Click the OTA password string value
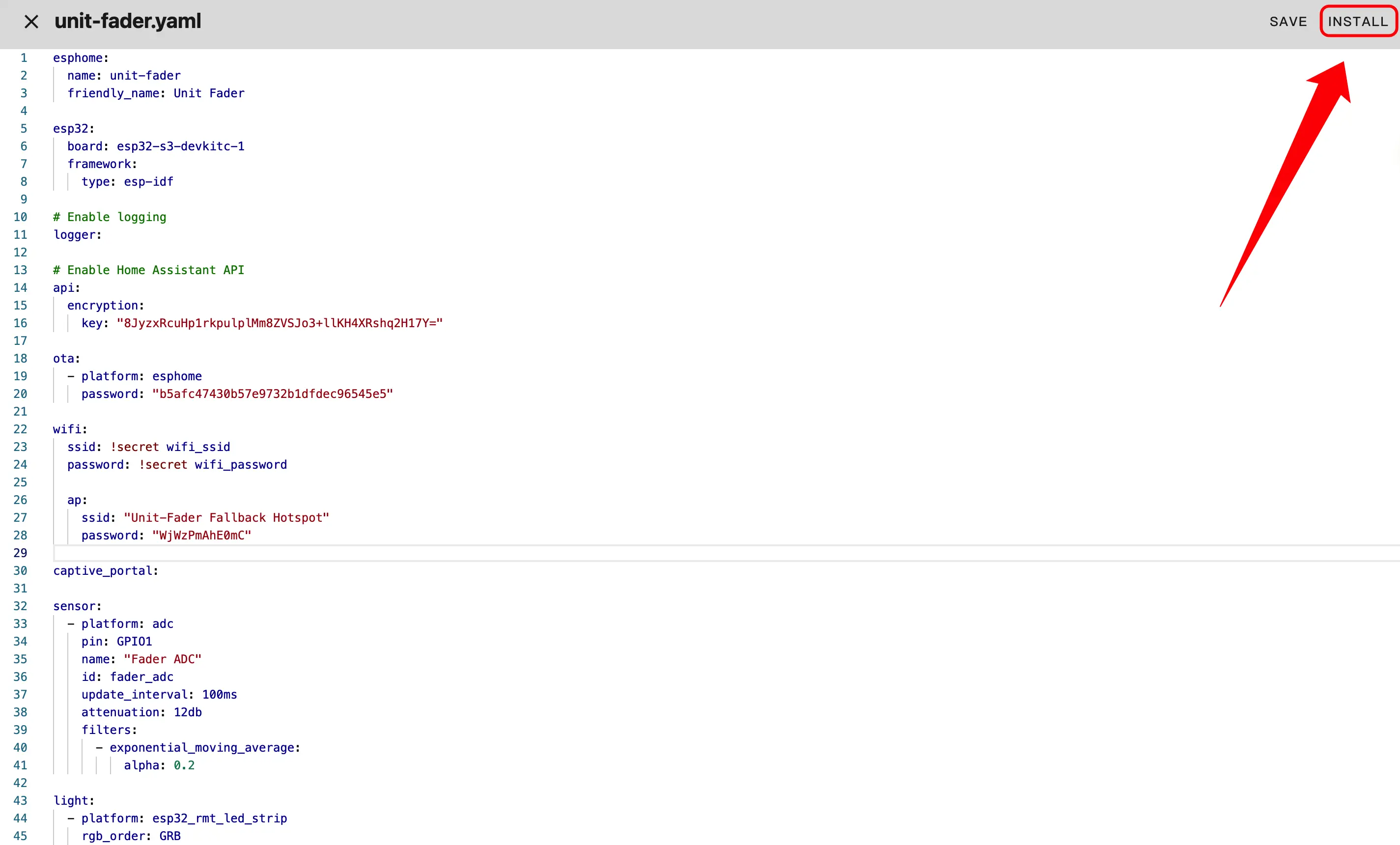The image size is (1400, 845). [272, 394]
